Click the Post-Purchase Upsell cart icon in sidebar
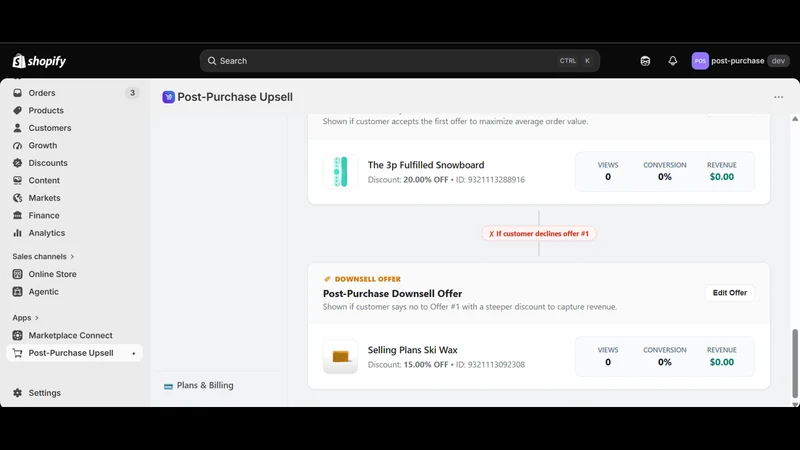 (x=17, y=353)
